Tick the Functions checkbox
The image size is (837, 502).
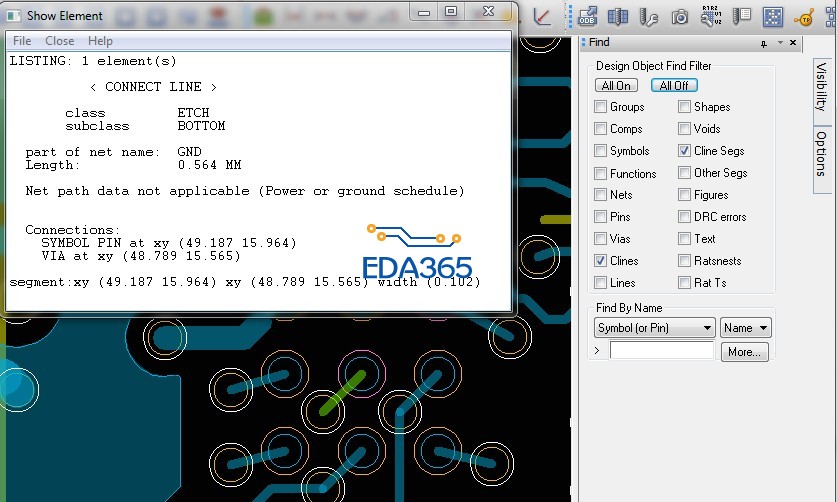601,173
